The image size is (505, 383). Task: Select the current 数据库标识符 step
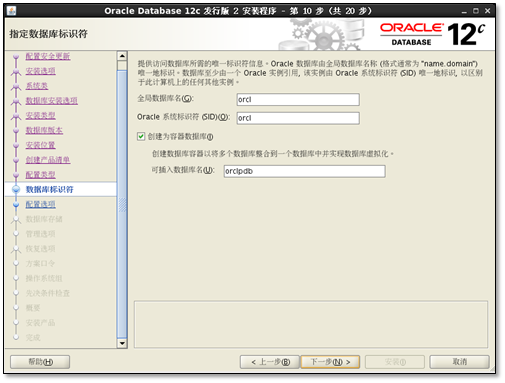(50, 189)
